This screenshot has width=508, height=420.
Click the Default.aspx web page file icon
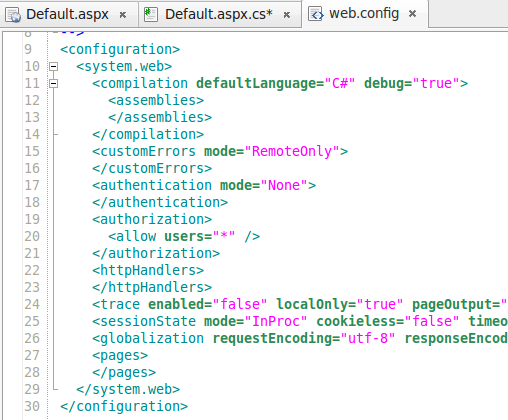13,15
